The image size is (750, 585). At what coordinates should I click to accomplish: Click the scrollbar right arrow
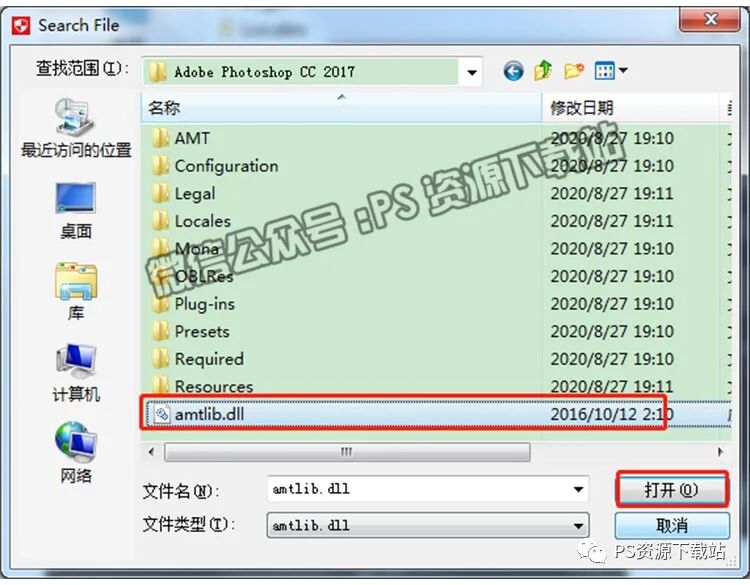click(720, 452)
